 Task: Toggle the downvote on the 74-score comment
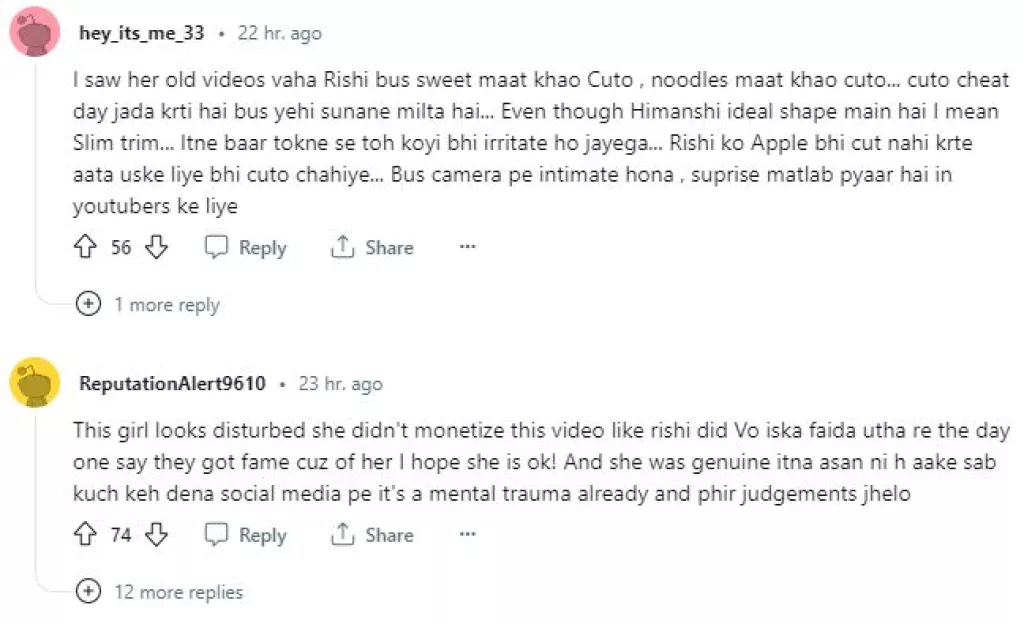coord(156,535)
